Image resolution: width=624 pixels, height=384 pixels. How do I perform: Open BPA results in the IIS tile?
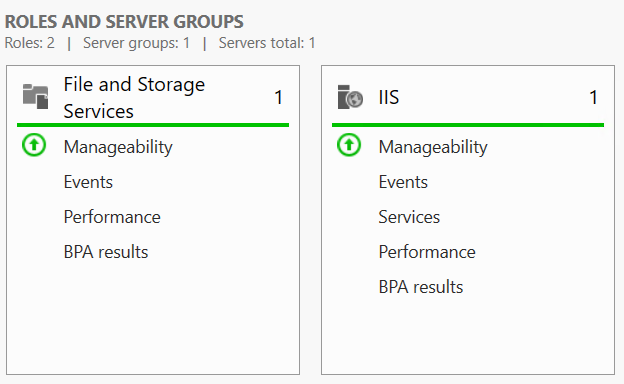pyautogui.click(x=421, y=287)
